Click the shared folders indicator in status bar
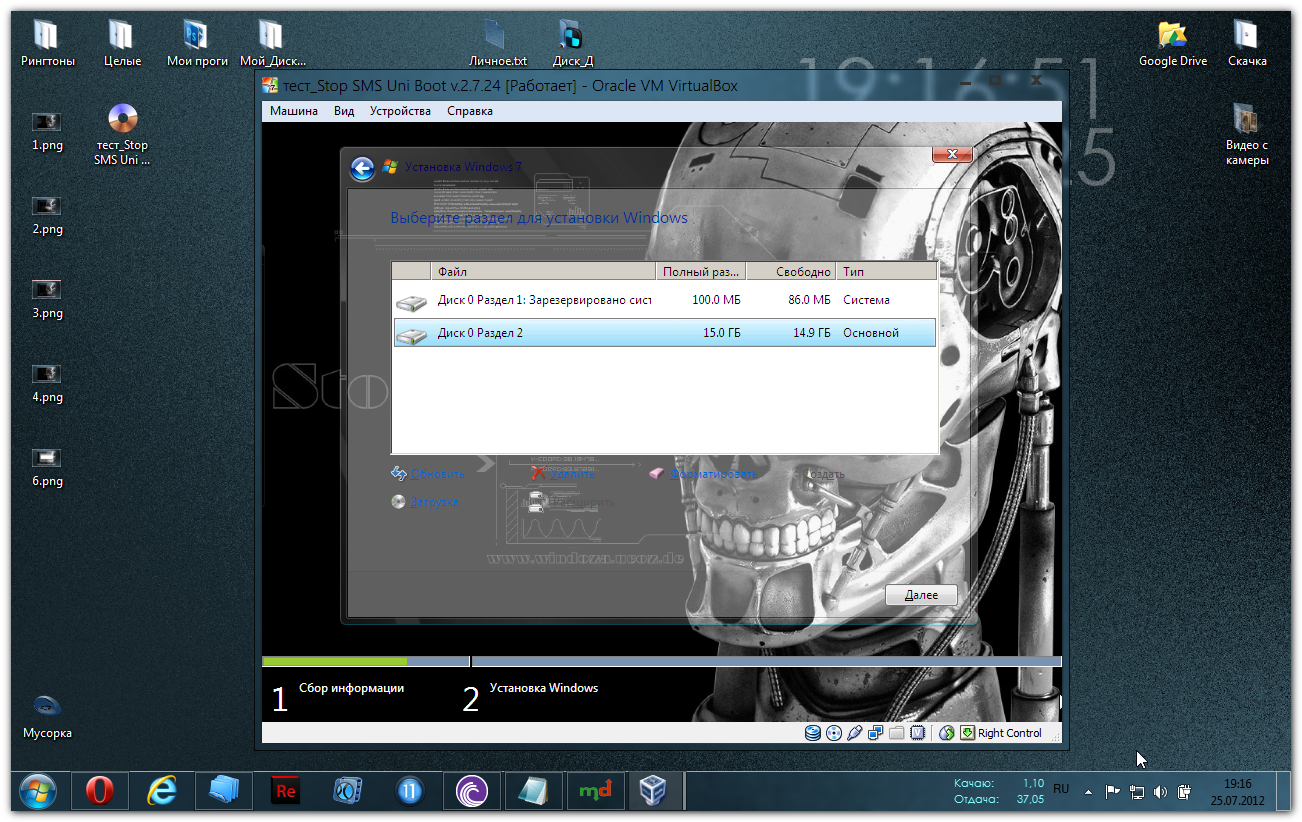The height and width of the screenshot is (822, 1302). pos(896,733)
